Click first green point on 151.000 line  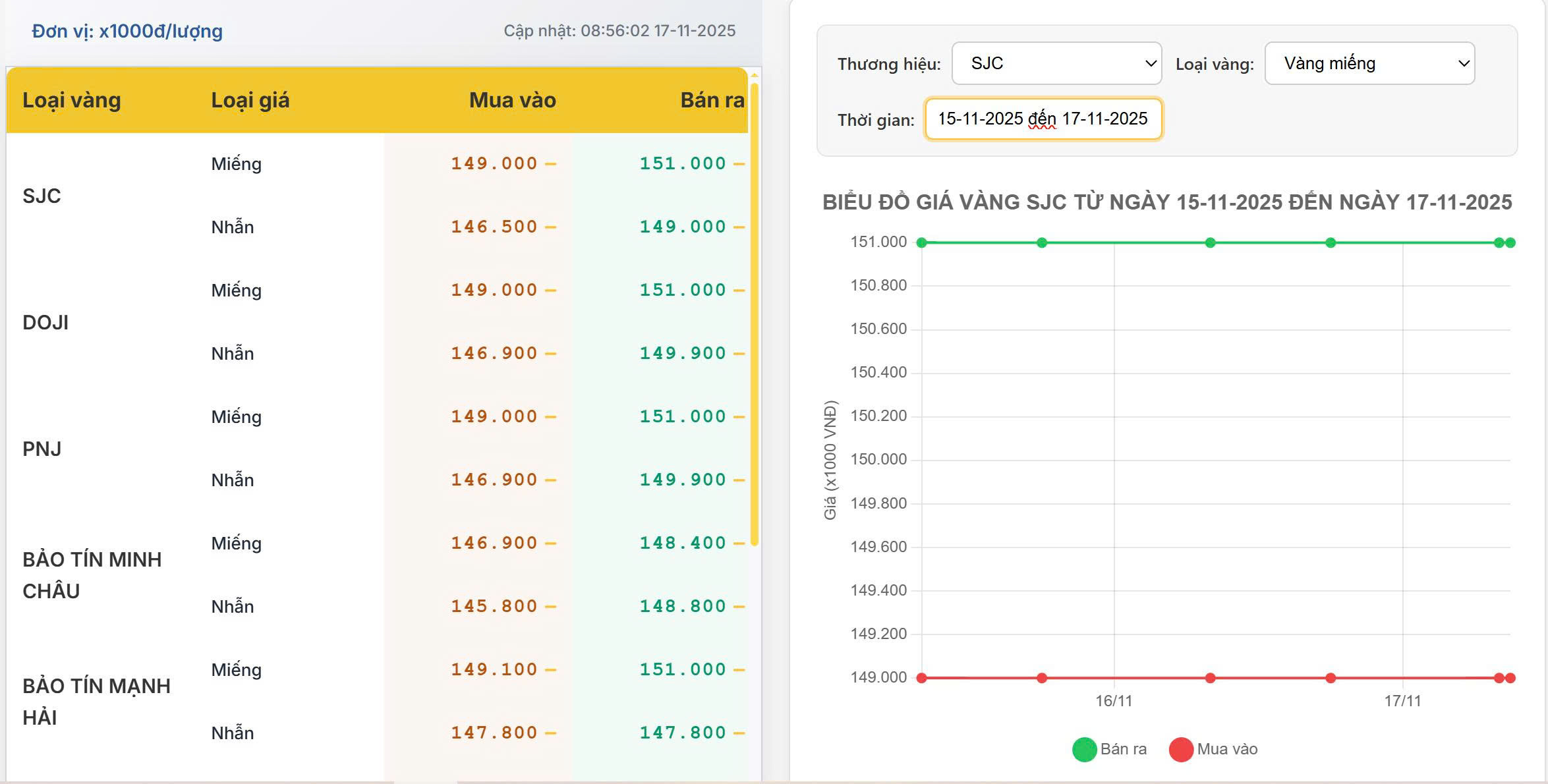click(922, 243)
